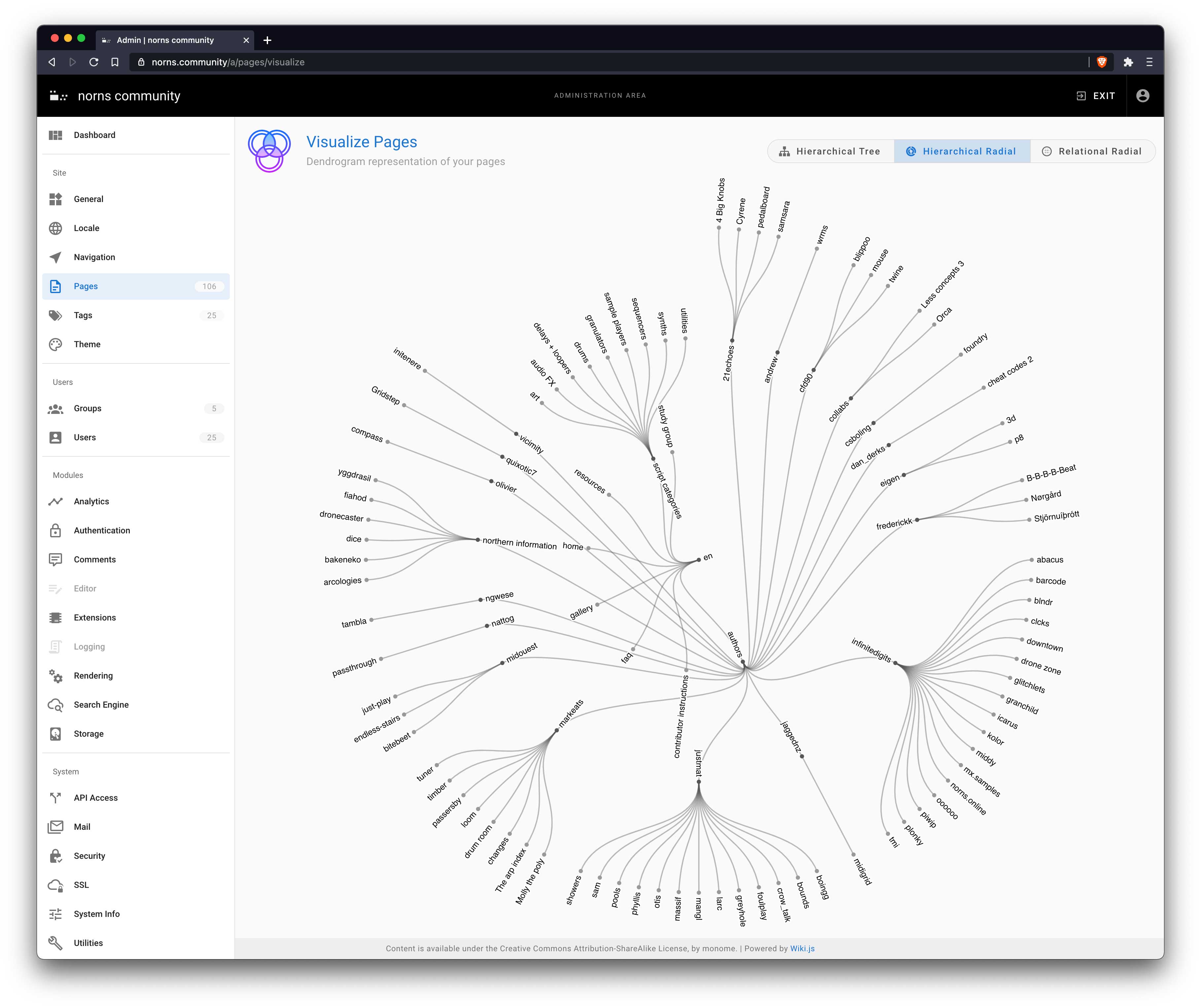Click the Security lock-check icon

pyautogui.click(x=55, y=856)
